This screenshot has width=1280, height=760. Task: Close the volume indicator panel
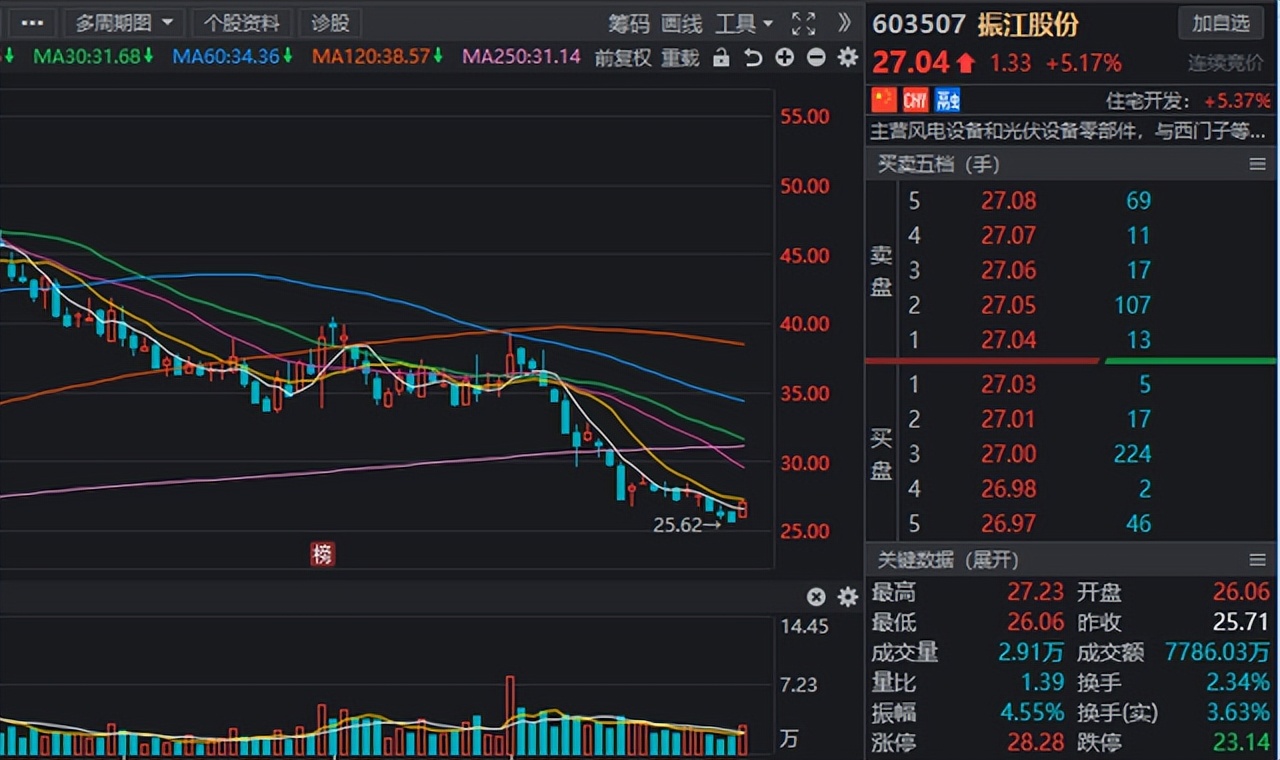[816, 597]
